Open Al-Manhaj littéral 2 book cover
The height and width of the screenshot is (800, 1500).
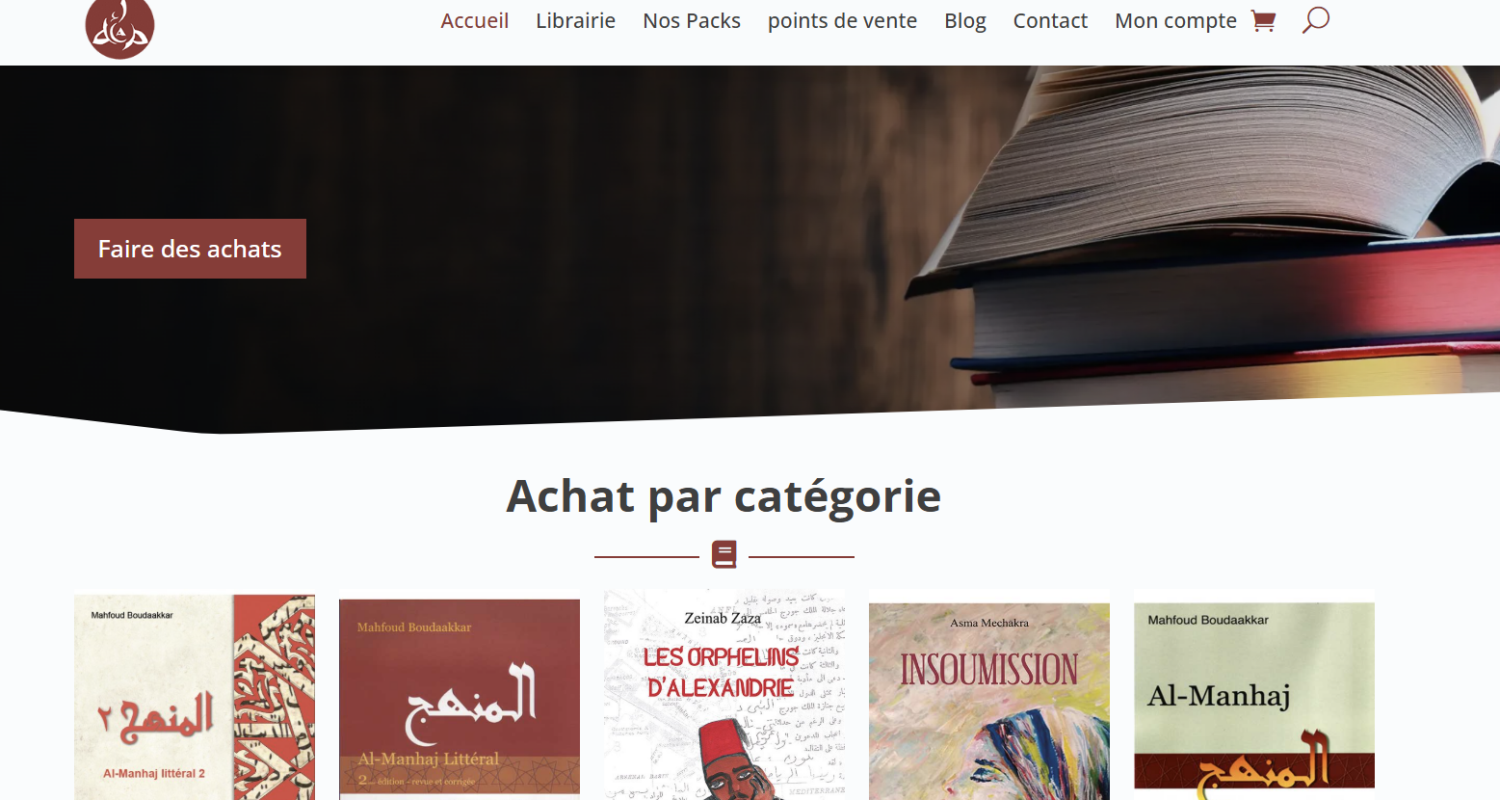pyautogui.click(x=195, y=697)
